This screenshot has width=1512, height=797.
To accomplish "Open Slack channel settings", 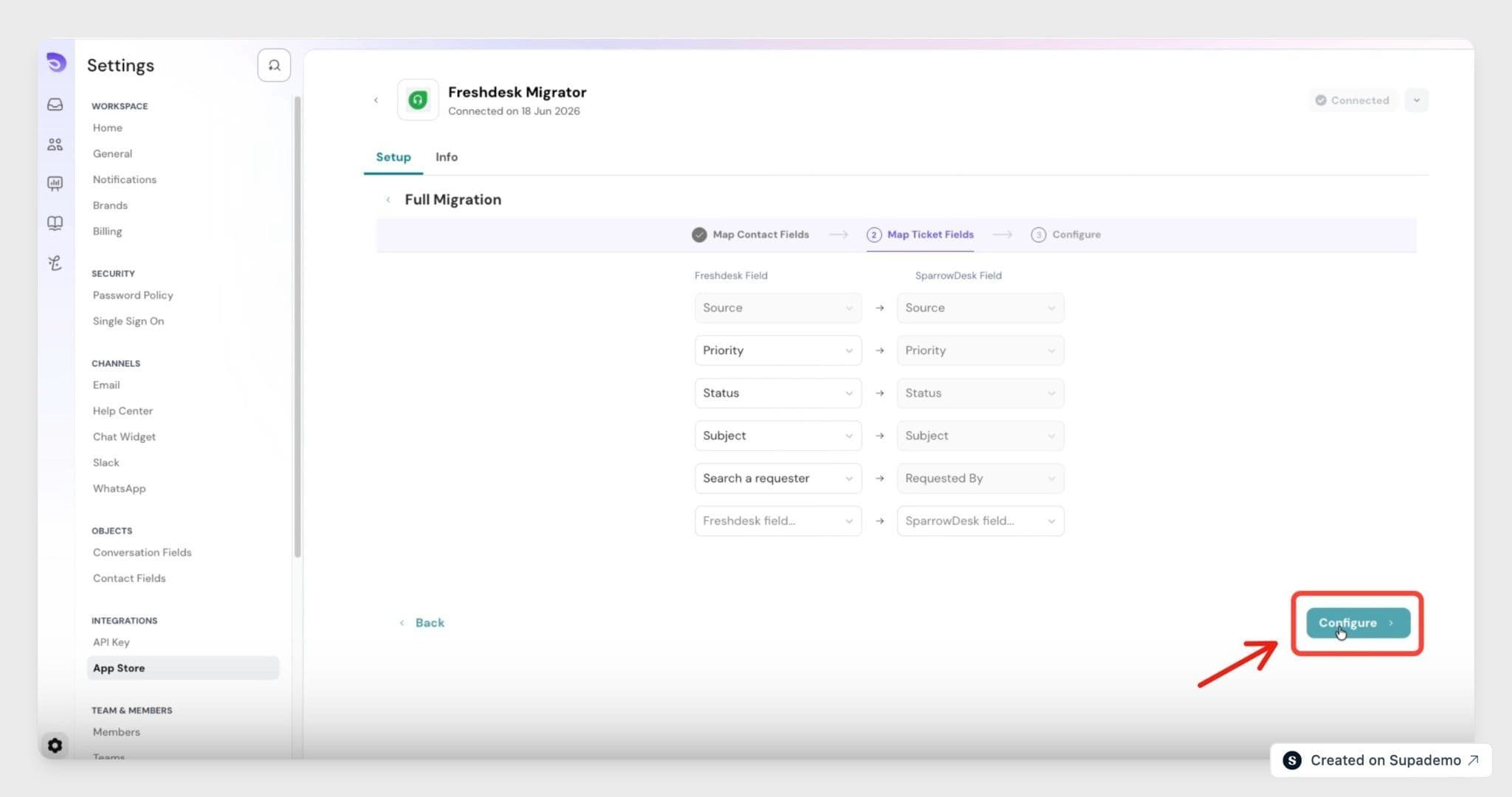I will click(x=106, y=463).
